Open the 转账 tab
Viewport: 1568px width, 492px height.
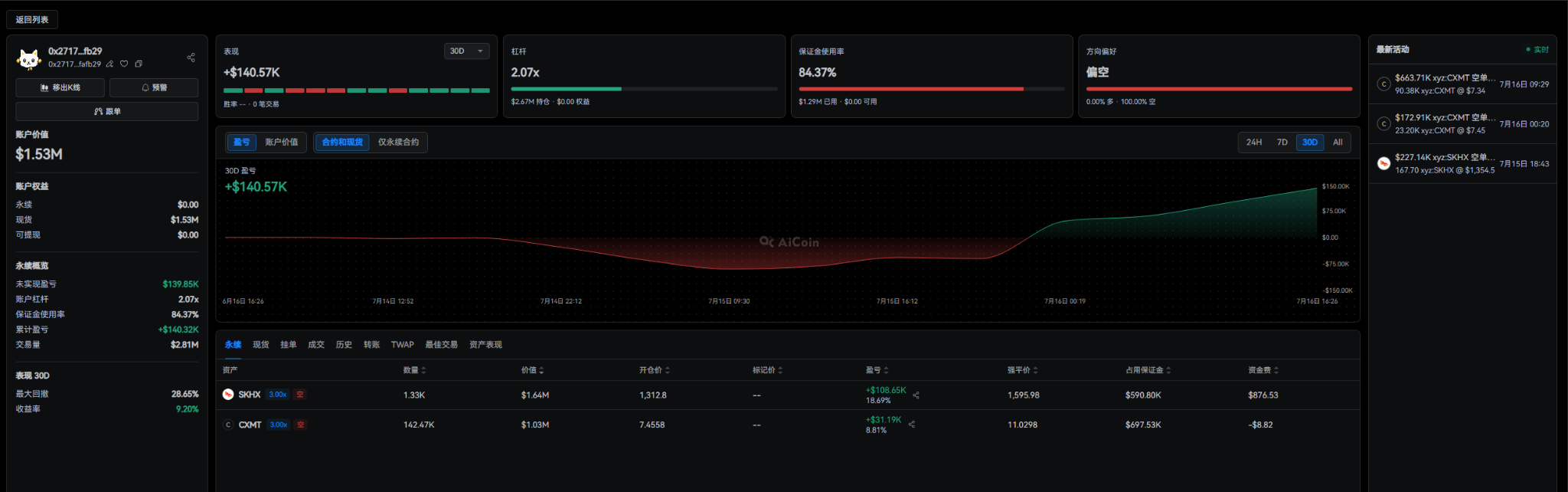(371, 345)
